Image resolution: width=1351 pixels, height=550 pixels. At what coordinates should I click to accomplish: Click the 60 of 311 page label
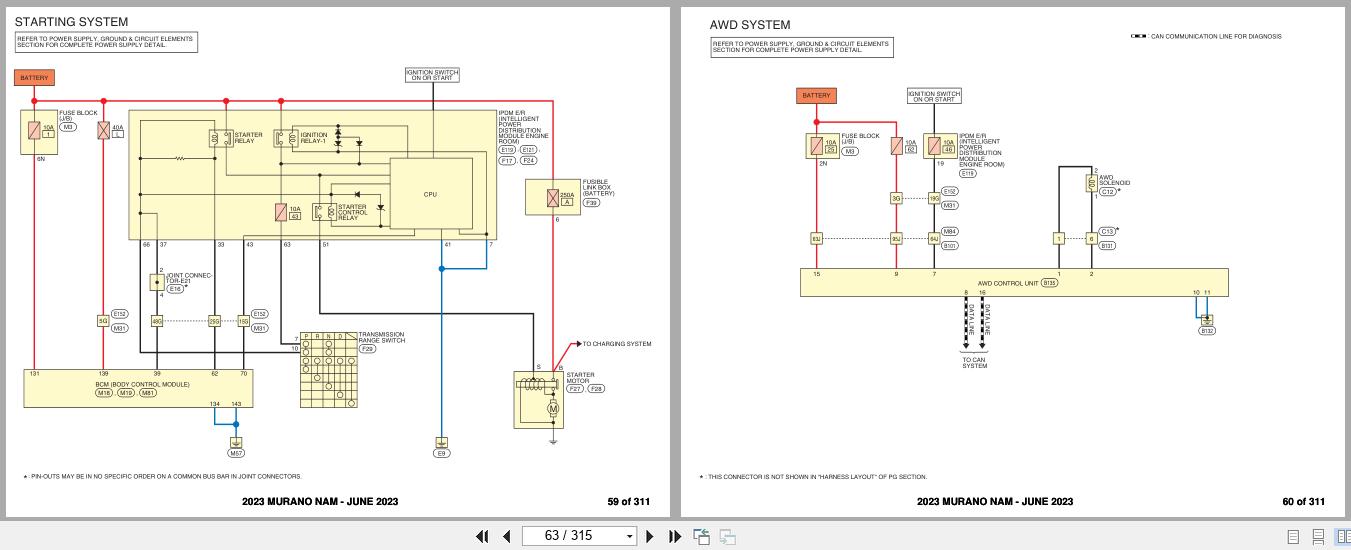(x=1303, y=501)
